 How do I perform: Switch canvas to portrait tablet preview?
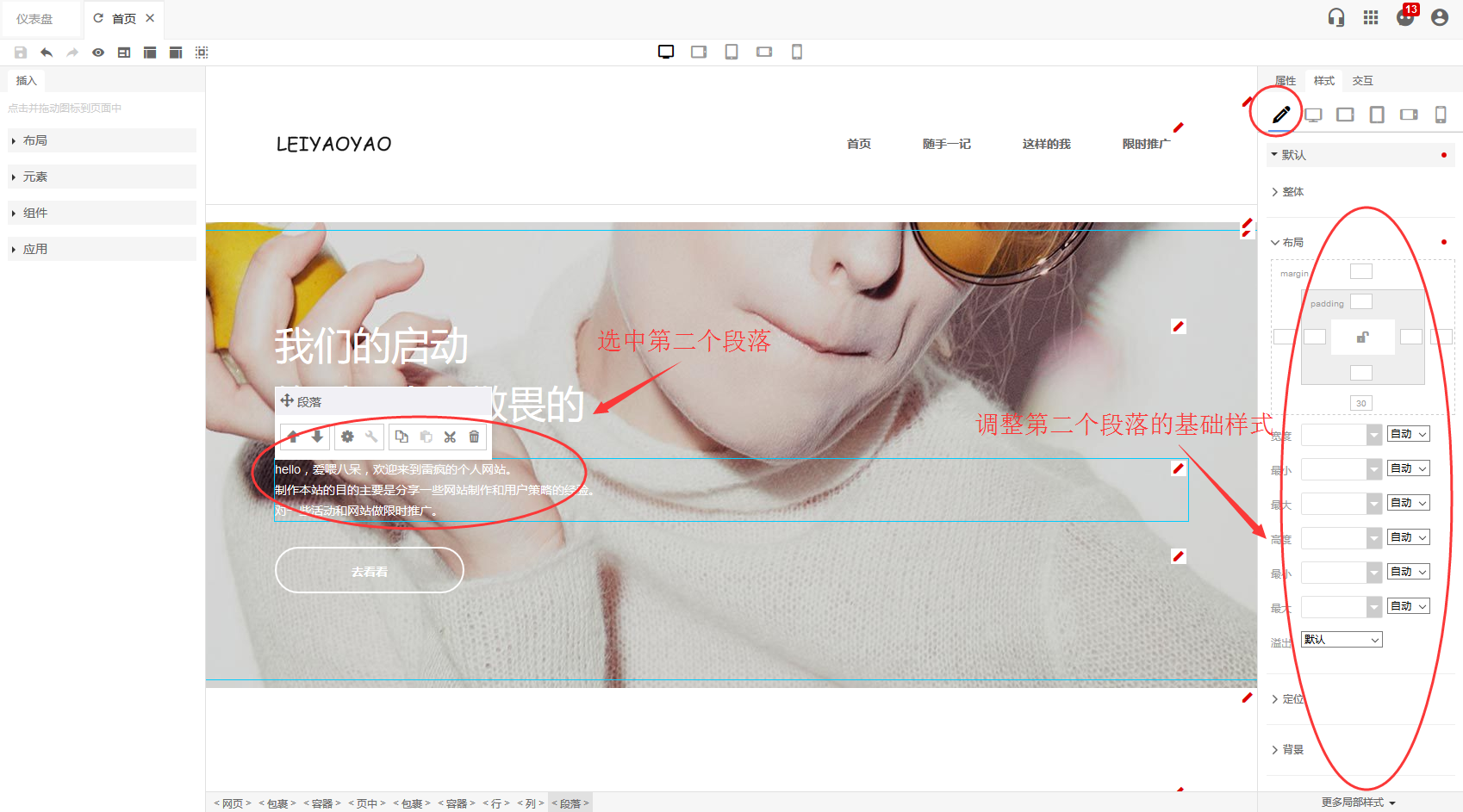tap(731, 52)
